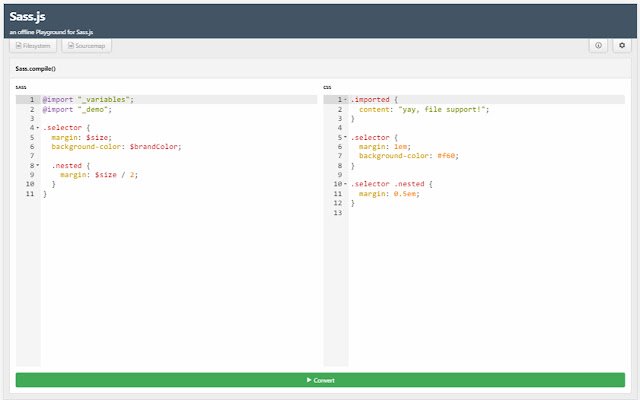Click the Sass.js title heading

click(x=27, y=16)
